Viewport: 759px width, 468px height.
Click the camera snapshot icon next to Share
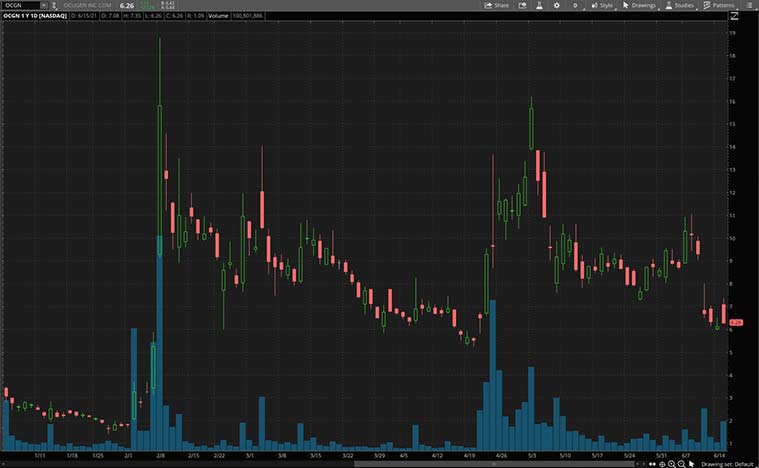pos(522,5)
